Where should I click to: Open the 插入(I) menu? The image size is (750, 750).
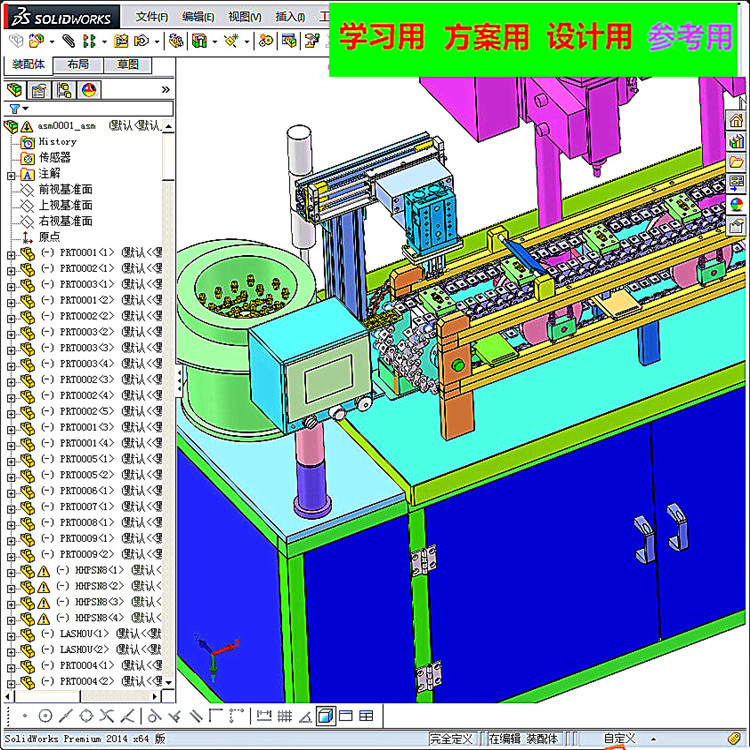coord(290,17)
